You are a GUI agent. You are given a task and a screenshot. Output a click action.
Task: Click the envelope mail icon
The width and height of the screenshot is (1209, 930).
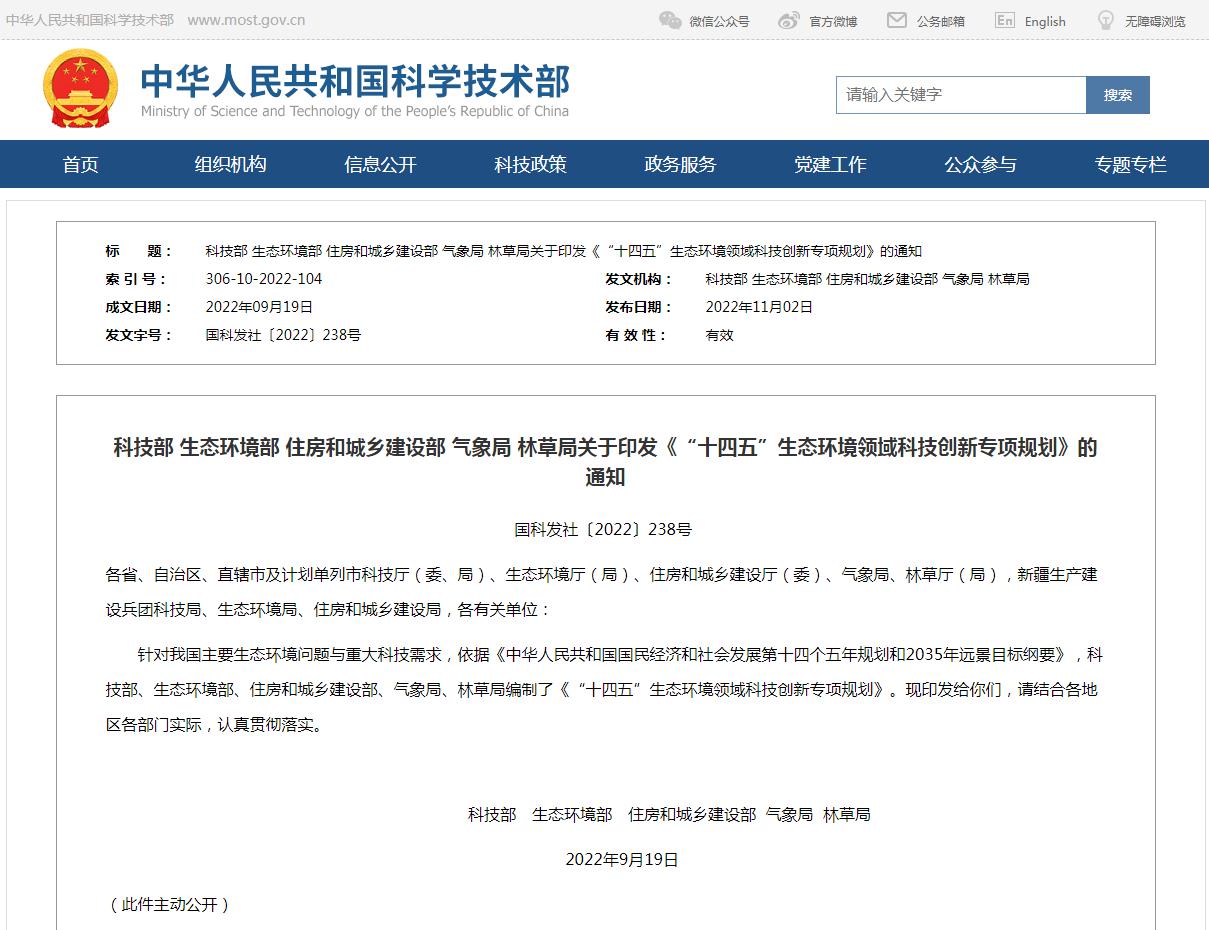pyautogui.click(x=897, y=21)
